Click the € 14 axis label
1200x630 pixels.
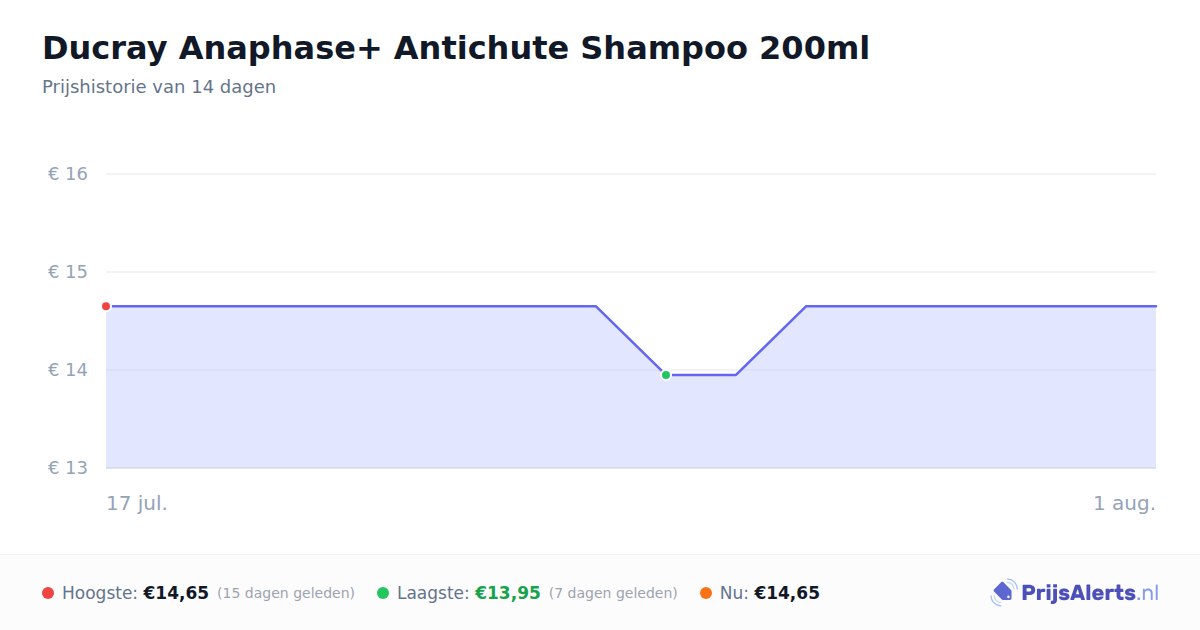68,370
